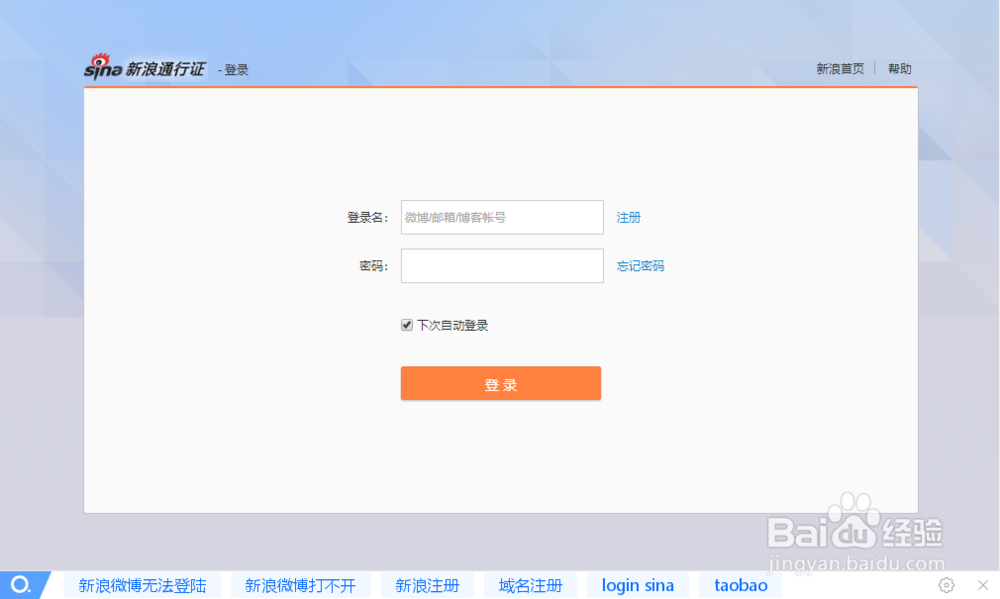Viewport: 1000px width, 599px height.
Task: Select suggestion 域名注册
Action: (x=531, y=586)
